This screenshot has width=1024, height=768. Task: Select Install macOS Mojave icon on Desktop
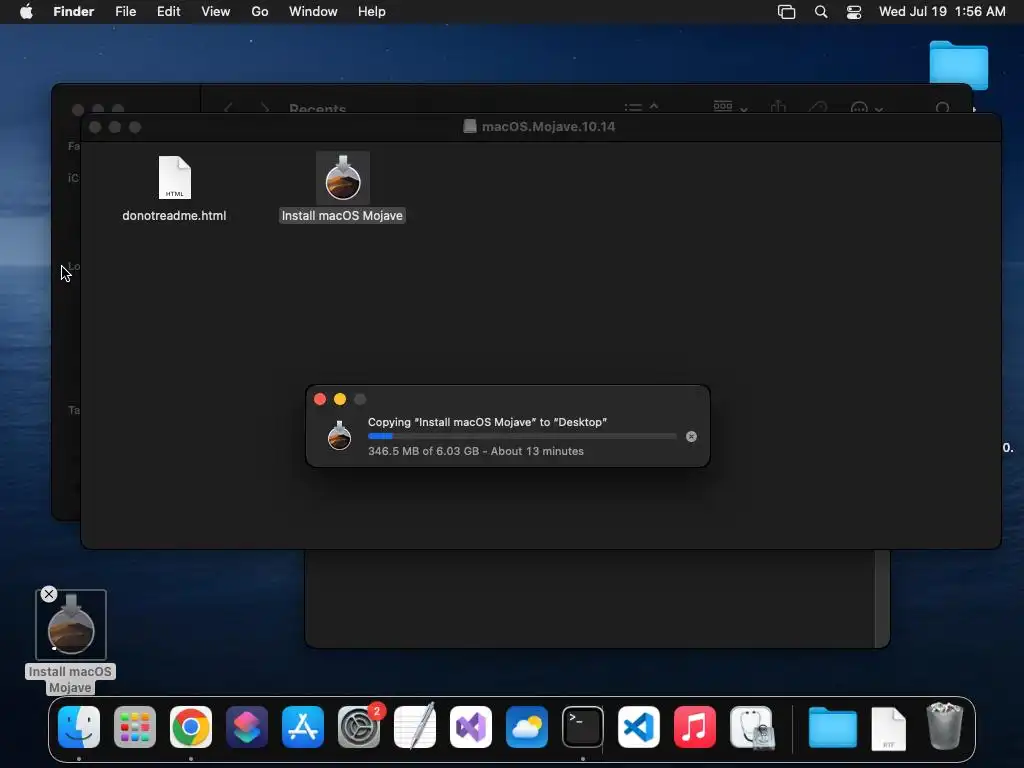pos(71,625)
